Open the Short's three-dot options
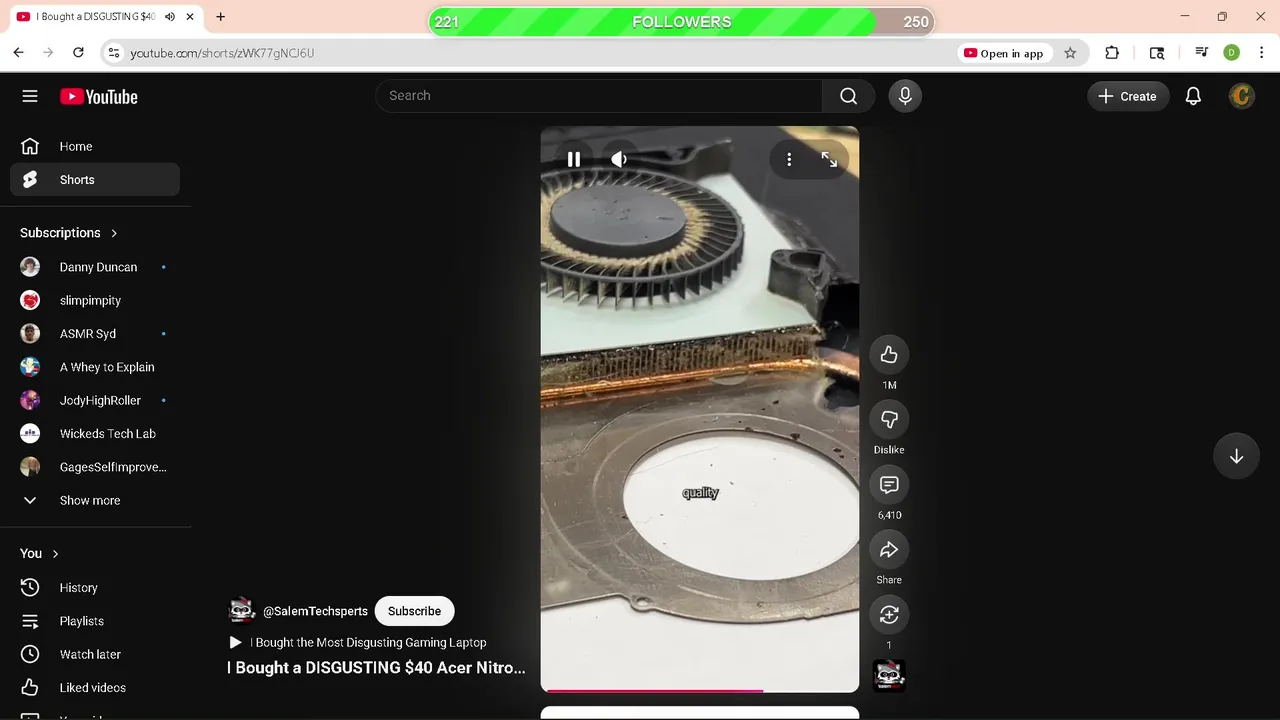 point(789,159)
